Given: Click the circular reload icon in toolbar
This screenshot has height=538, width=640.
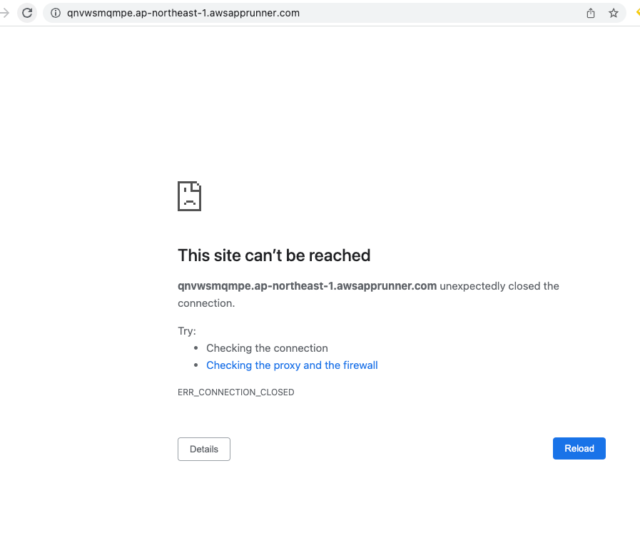Looking at the screenshot, I should pyautogui.click(x=27, y=13).
